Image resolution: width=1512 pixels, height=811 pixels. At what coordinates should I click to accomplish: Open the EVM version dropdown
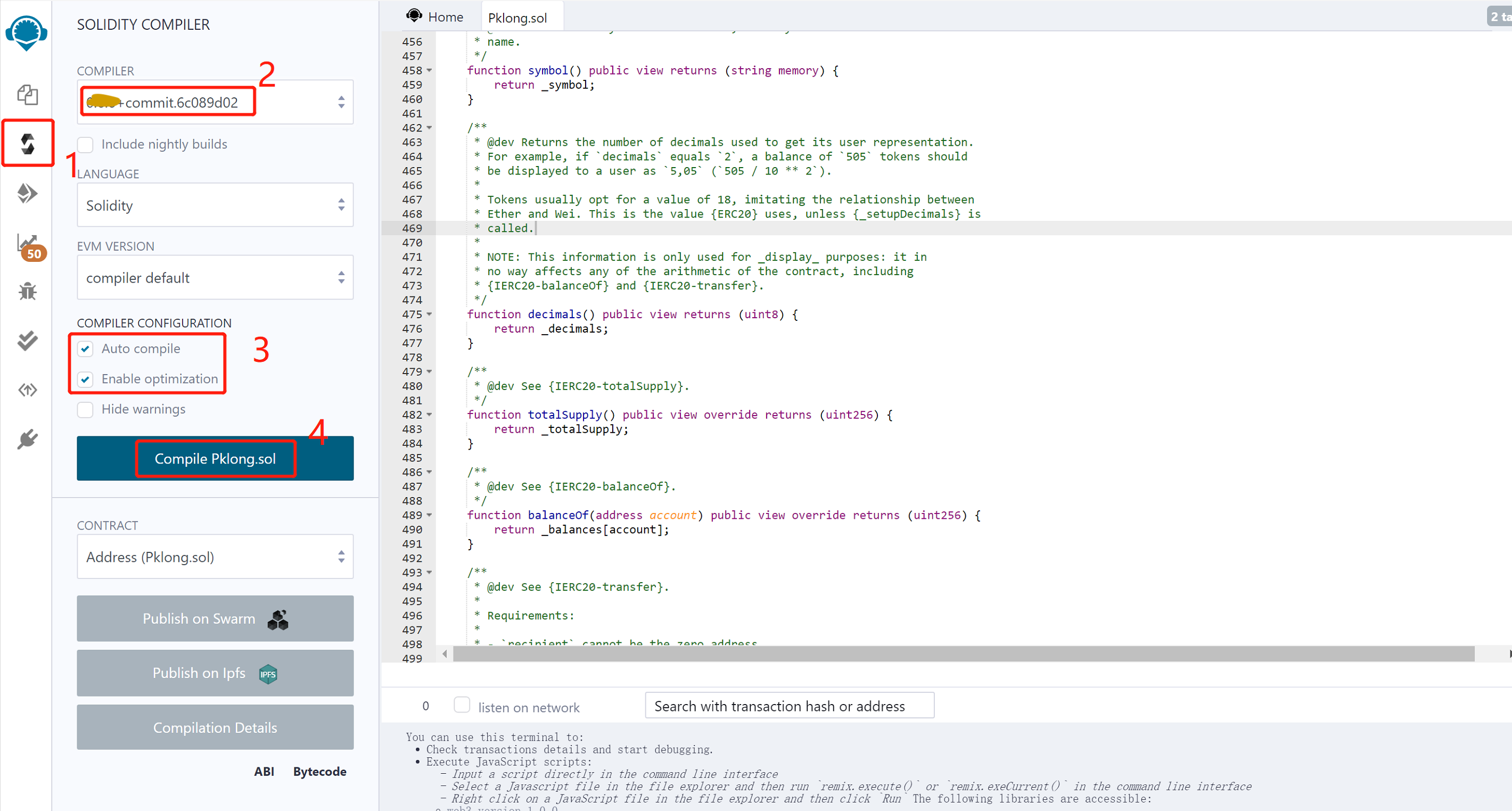click(x=215, y=278)
